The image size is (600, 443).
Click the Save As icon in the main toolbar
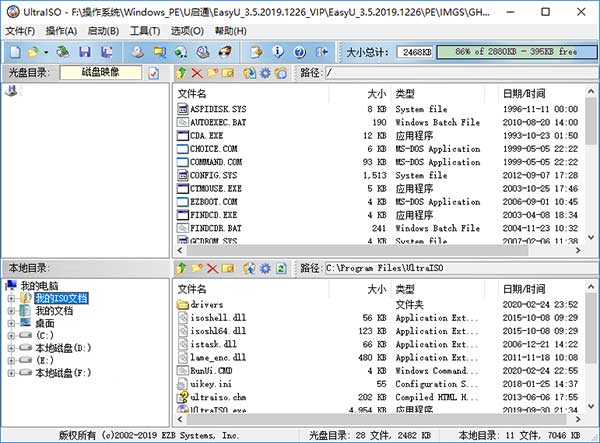[x=107, y=52]
